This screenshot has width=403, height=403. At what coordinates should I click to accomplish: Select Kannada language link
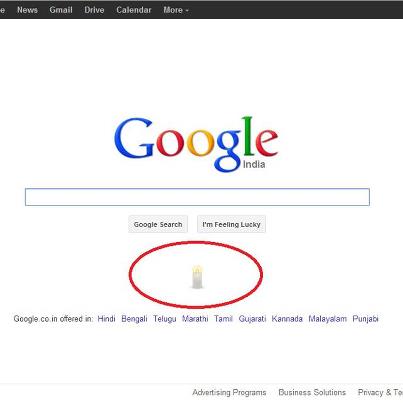coord(287,319)
